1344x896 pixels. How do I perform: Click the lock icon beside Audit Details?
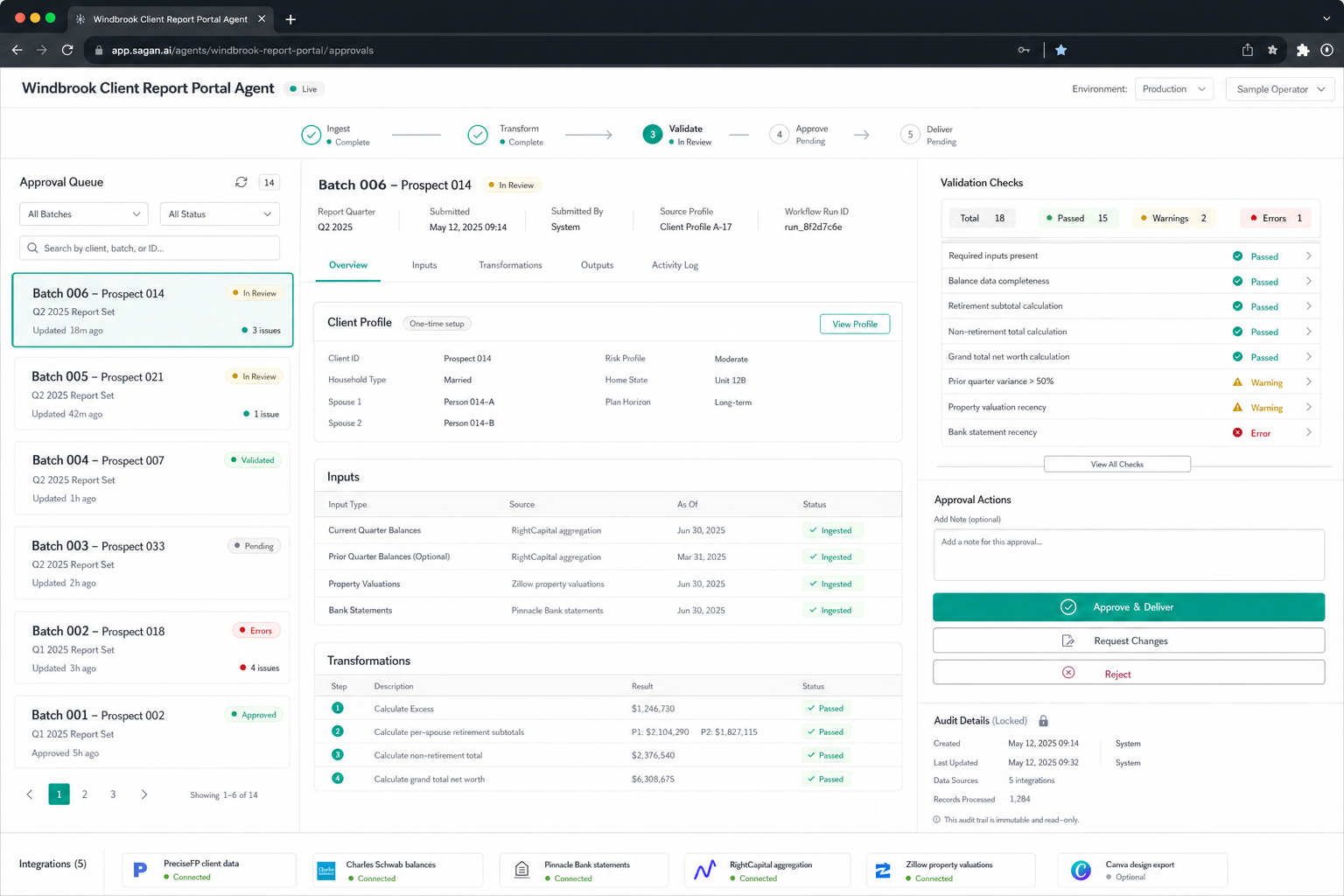pyautogui.click(x=1043, y=721)
